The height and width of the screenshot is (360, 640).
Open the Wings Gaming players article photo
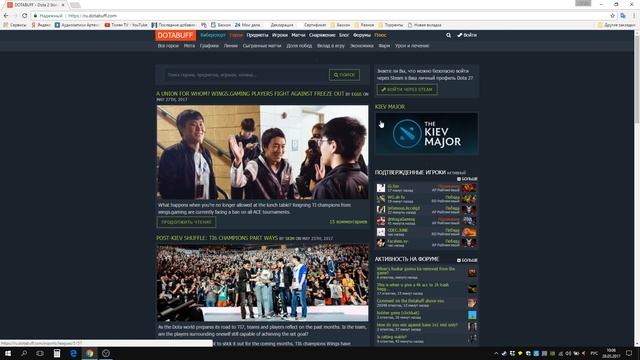262,152
